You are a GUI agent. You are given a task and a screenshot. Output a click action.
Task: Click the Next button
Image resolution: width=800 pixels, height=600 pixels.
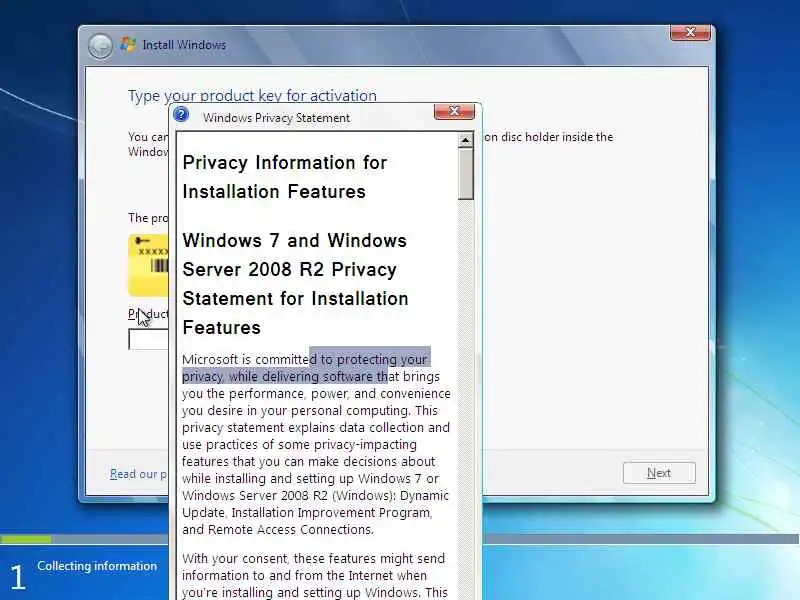tap(659, 473)
